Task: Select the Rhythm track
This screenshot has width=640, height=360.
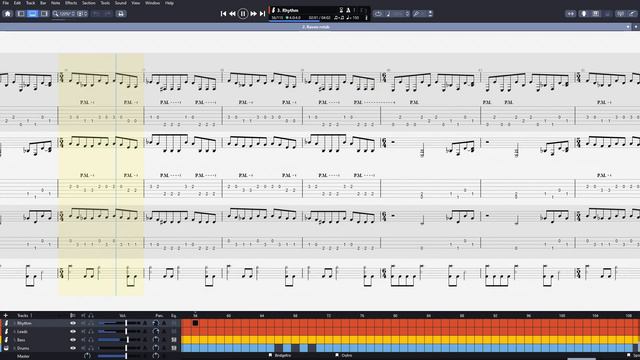Action: click(24, 323)
